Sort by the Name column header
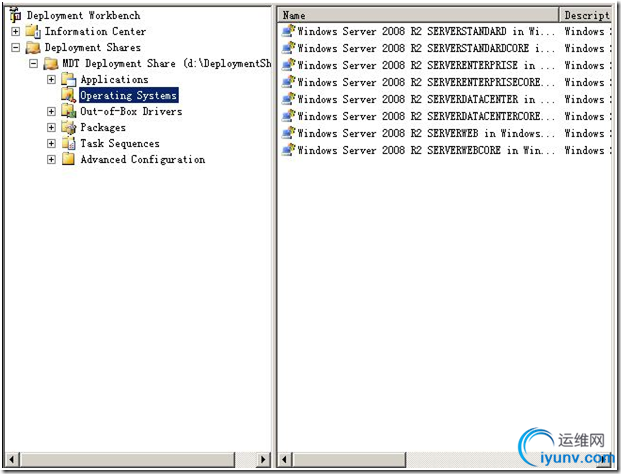The width and height of the screenshot is (621, 474). coord(418,15)
